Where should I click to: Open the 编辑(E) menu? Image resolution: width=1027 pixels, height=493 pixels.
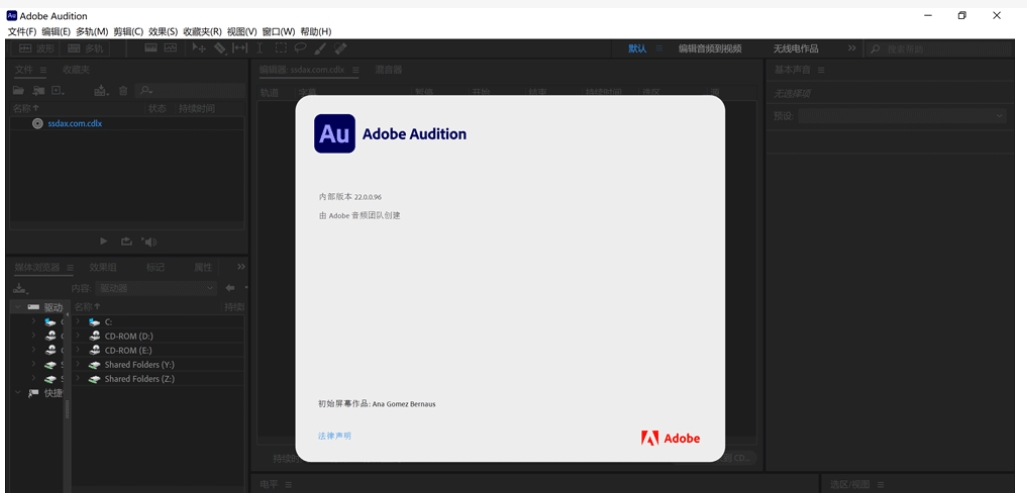pyautogui.click(x=56, y=31)
